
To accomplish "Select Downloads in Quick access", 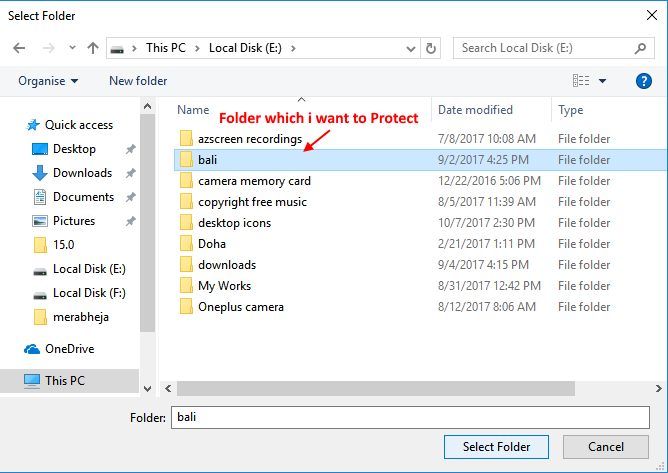I will (82, 173).
